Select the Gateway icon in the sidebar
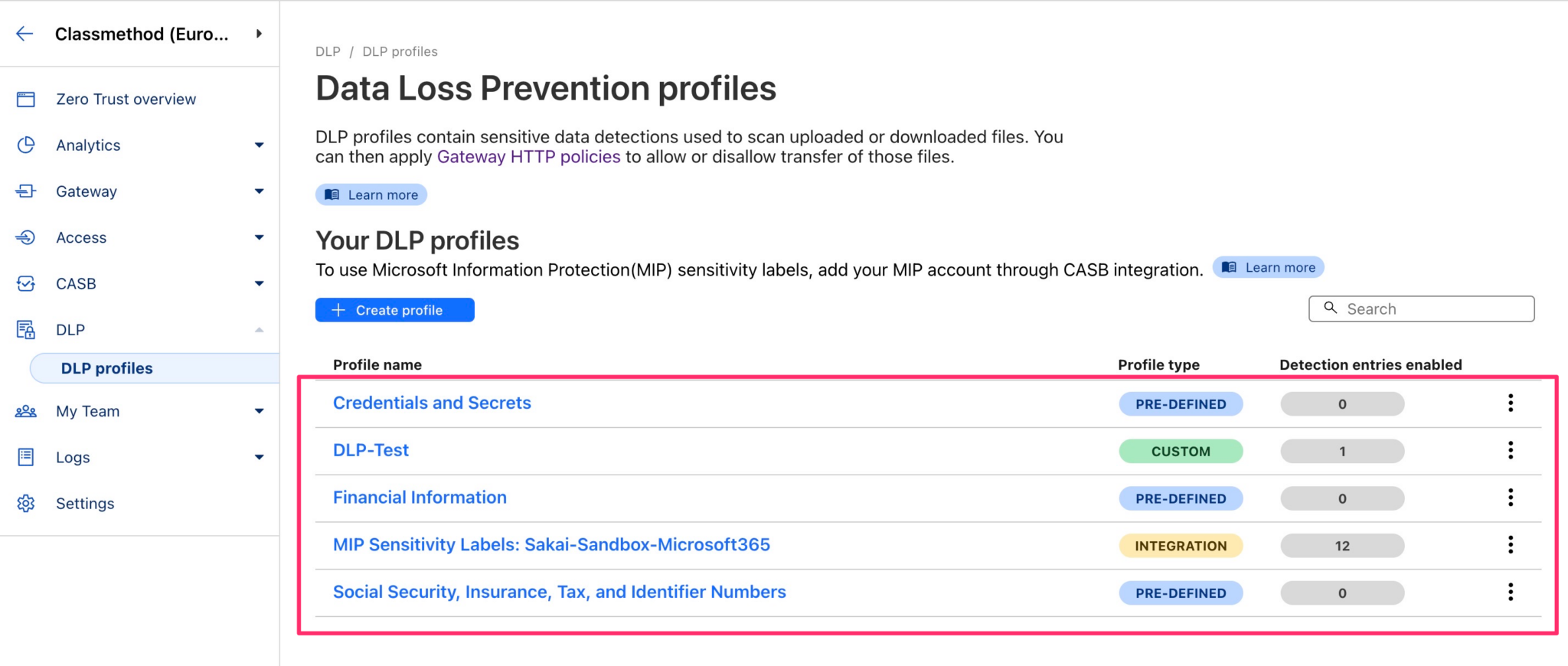The height and width of the screenshot is (666, 1568). pos(26,191)
